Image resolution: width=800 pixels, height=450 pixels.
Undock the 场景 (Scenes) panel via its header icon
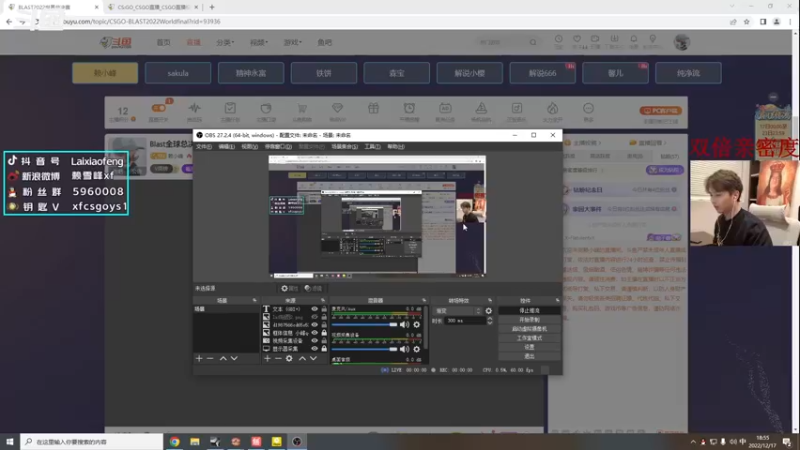click(255, 301)
